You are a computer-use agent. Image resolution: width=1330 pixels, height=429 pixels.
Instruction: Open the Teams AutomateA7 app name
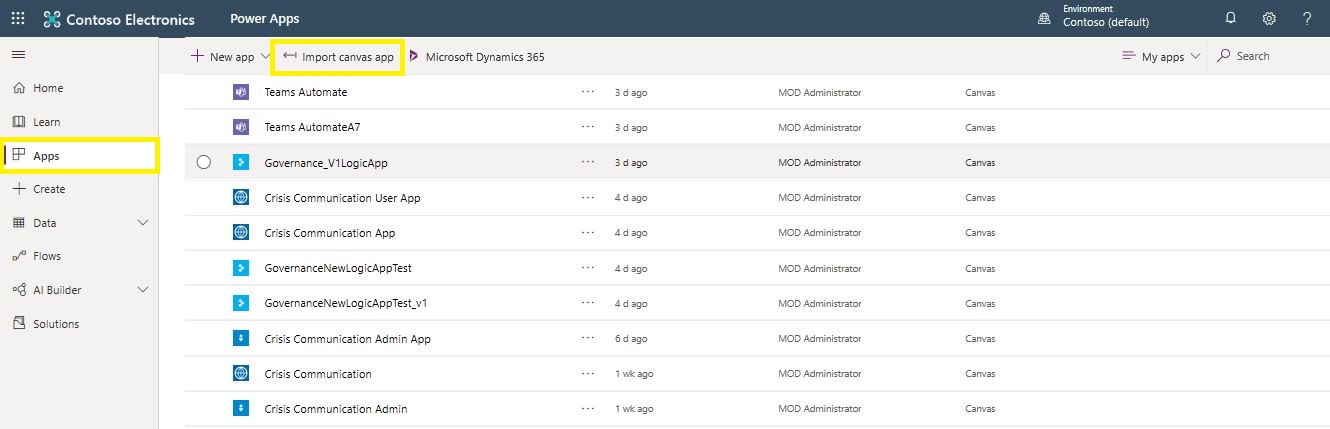point(312,127)
